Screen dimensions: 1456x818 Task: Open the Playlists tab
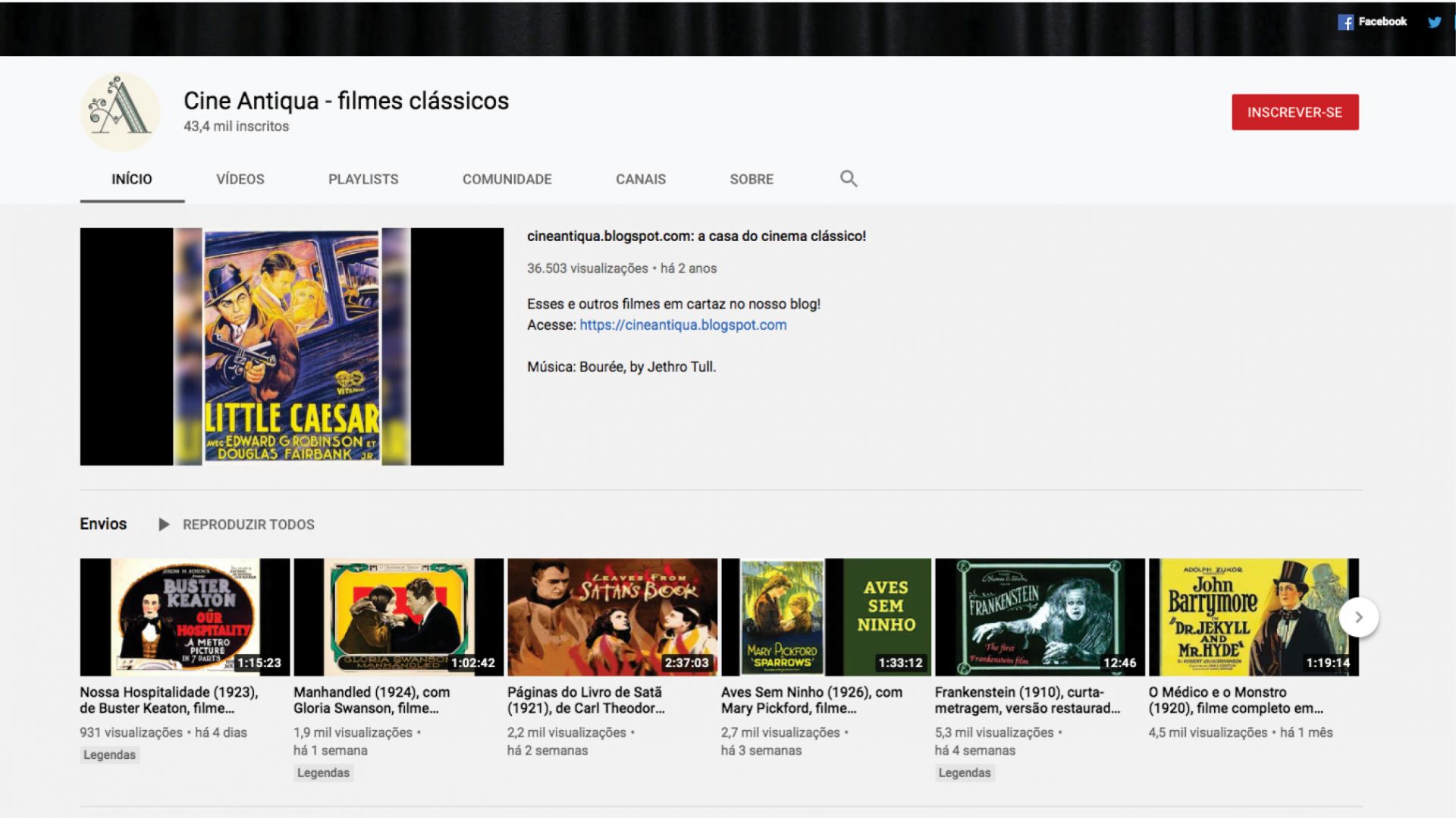(x=363, y=180)
